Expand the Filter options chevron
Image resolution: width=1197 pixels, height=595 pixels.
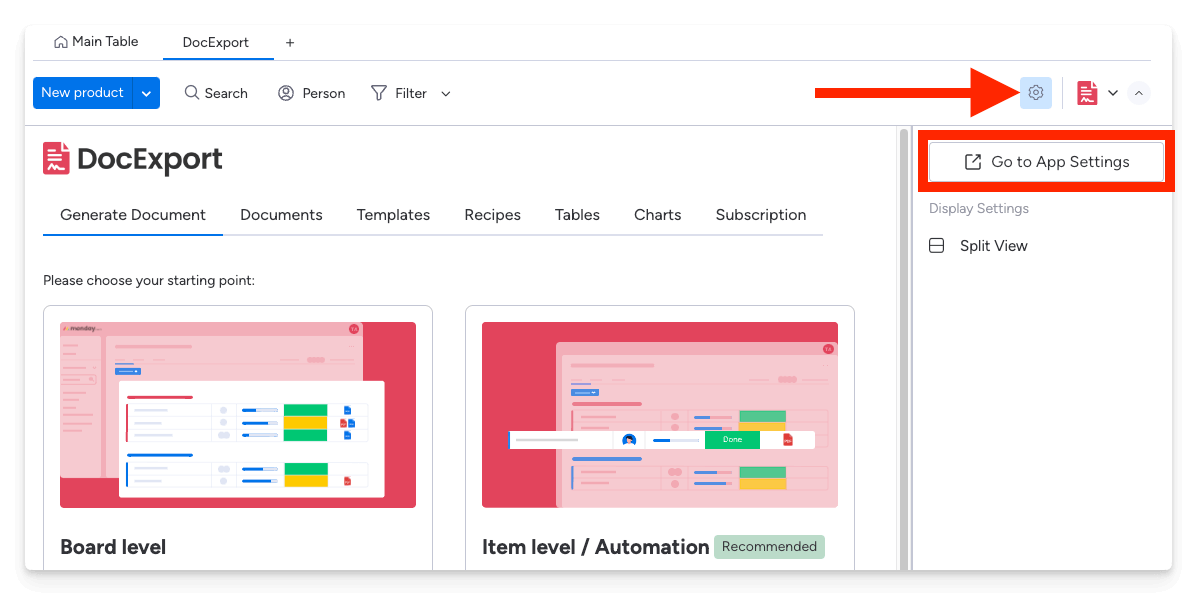446,93
